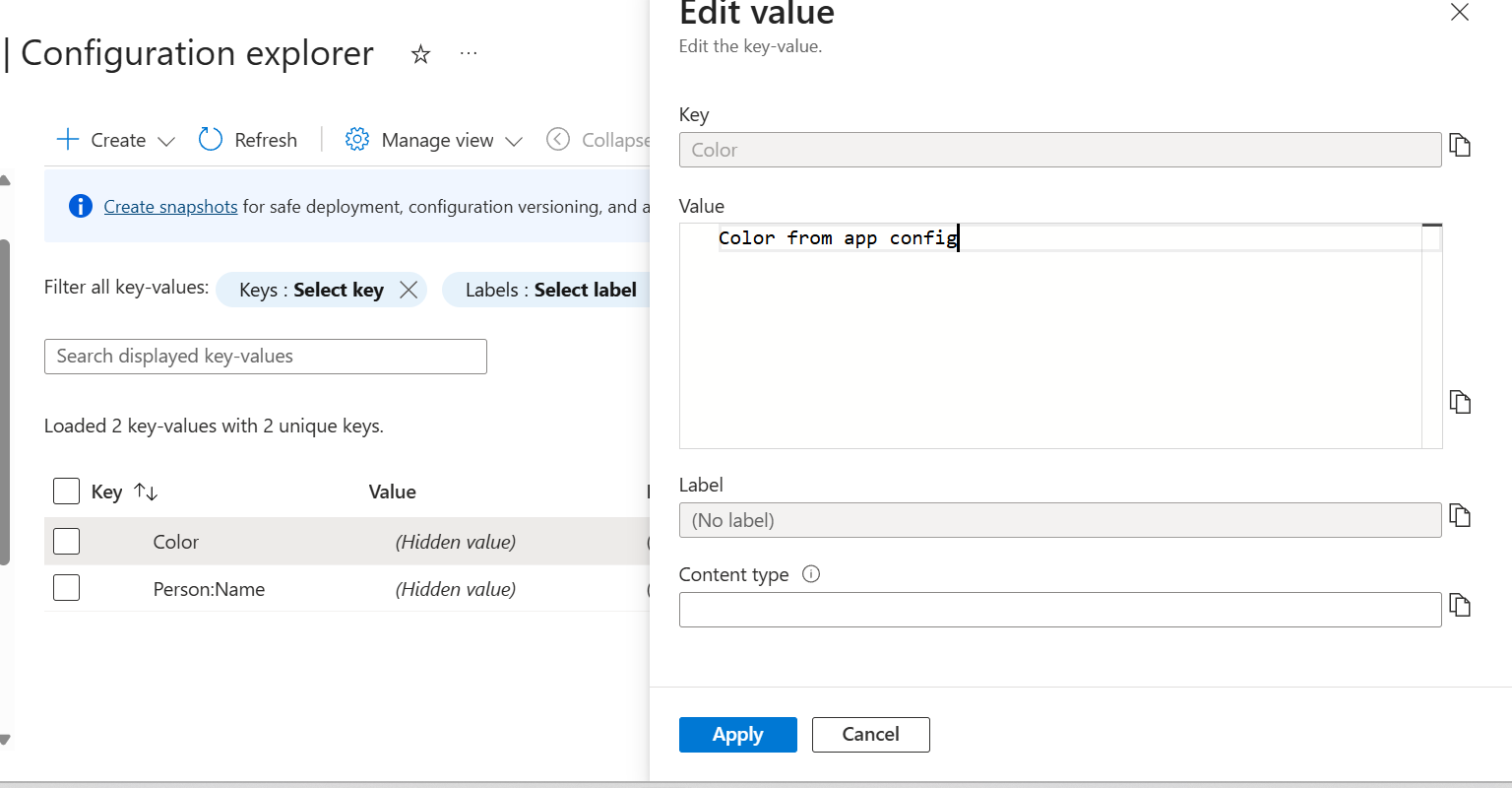Copy the Content type field

click(1460, 606)
